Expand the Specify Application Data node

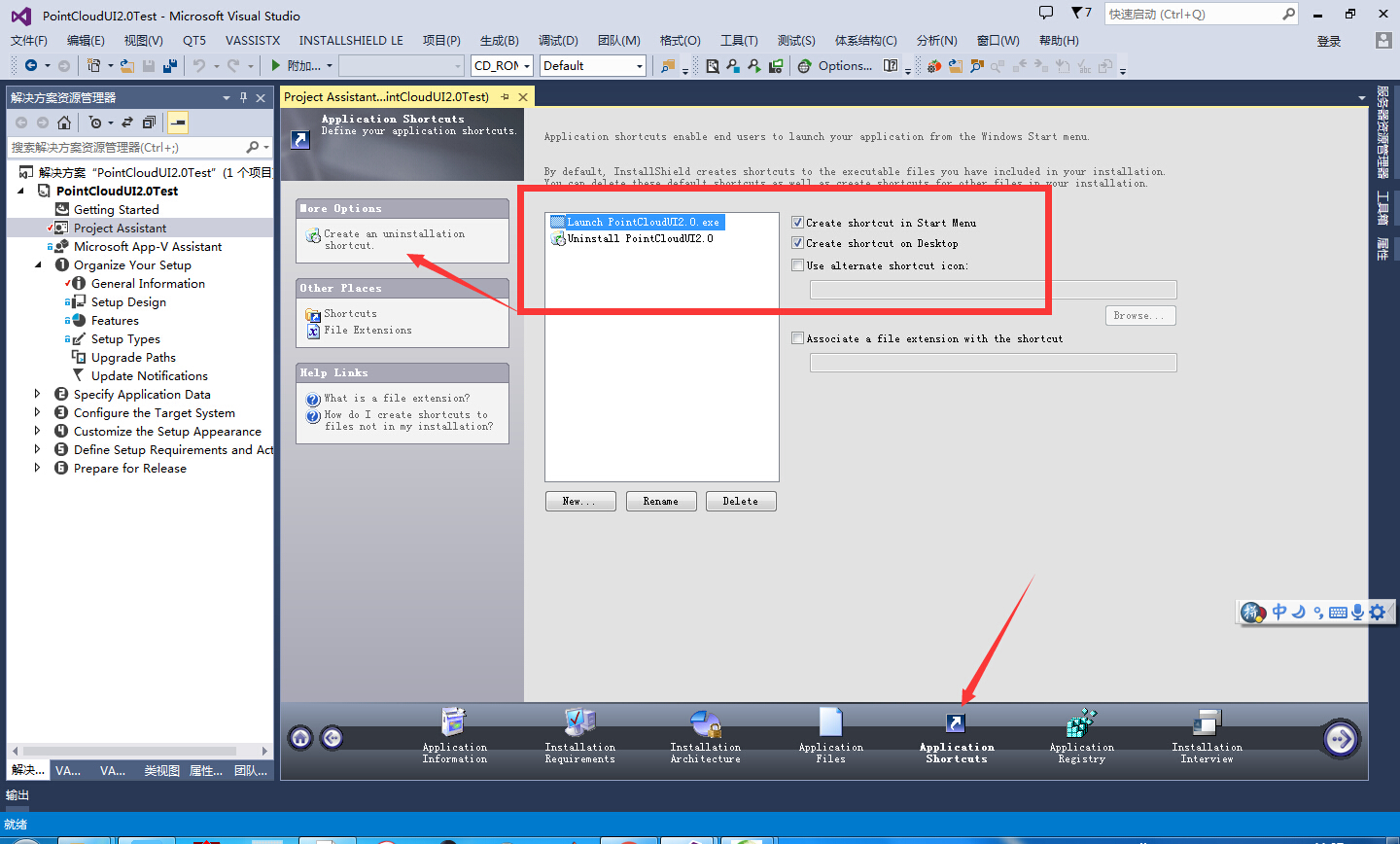[37, 394]
